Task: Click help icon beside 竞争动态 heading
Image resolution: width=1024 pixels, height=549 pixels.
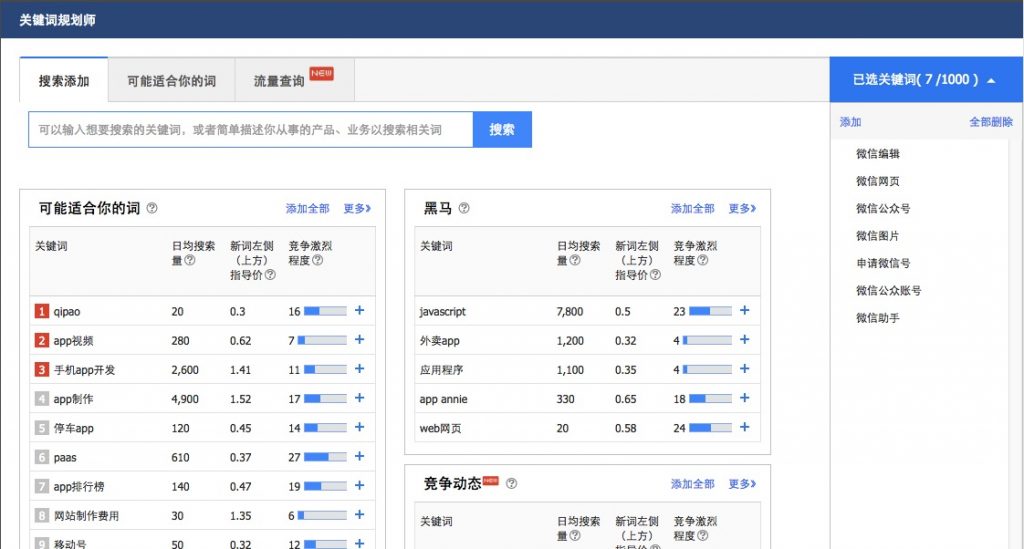Action: (x=512, y=484)
